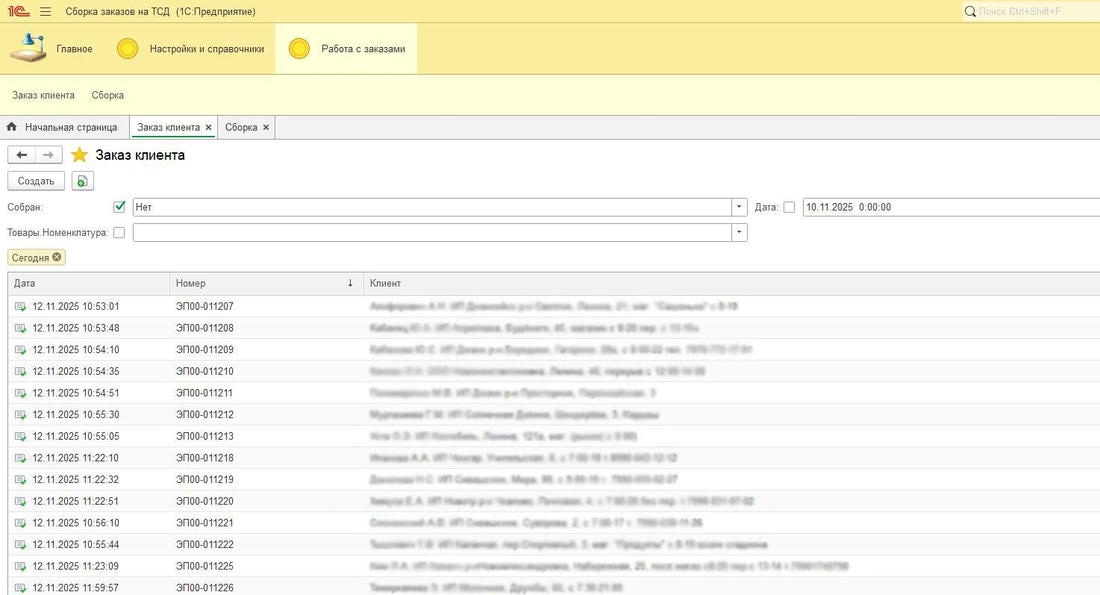Expand the Товары.Номенклатура dropdown list
This screenshot has height=595, width=1100.
pos(740,232)
